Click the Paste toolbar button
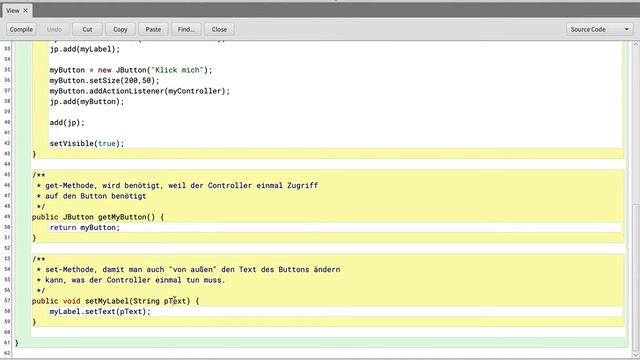This screenshot has width=640, height=360. tap(153, 29)
